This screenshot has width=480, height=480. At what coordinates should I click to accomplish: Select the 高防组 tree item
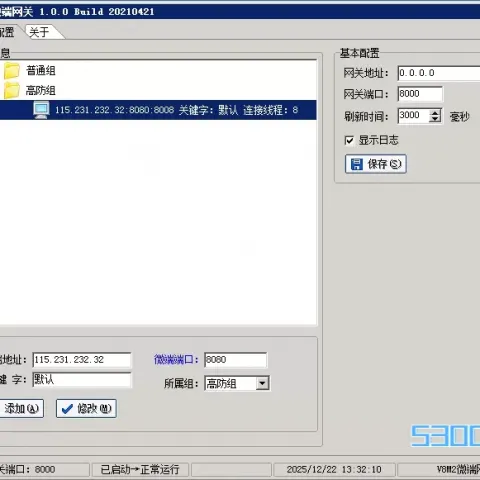(x=41, y=90)
